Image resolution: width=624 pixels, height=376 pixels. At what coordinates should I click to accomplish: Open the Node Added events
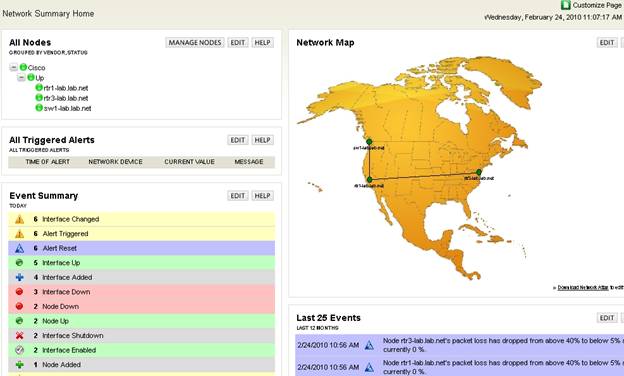tap(62, 364)
